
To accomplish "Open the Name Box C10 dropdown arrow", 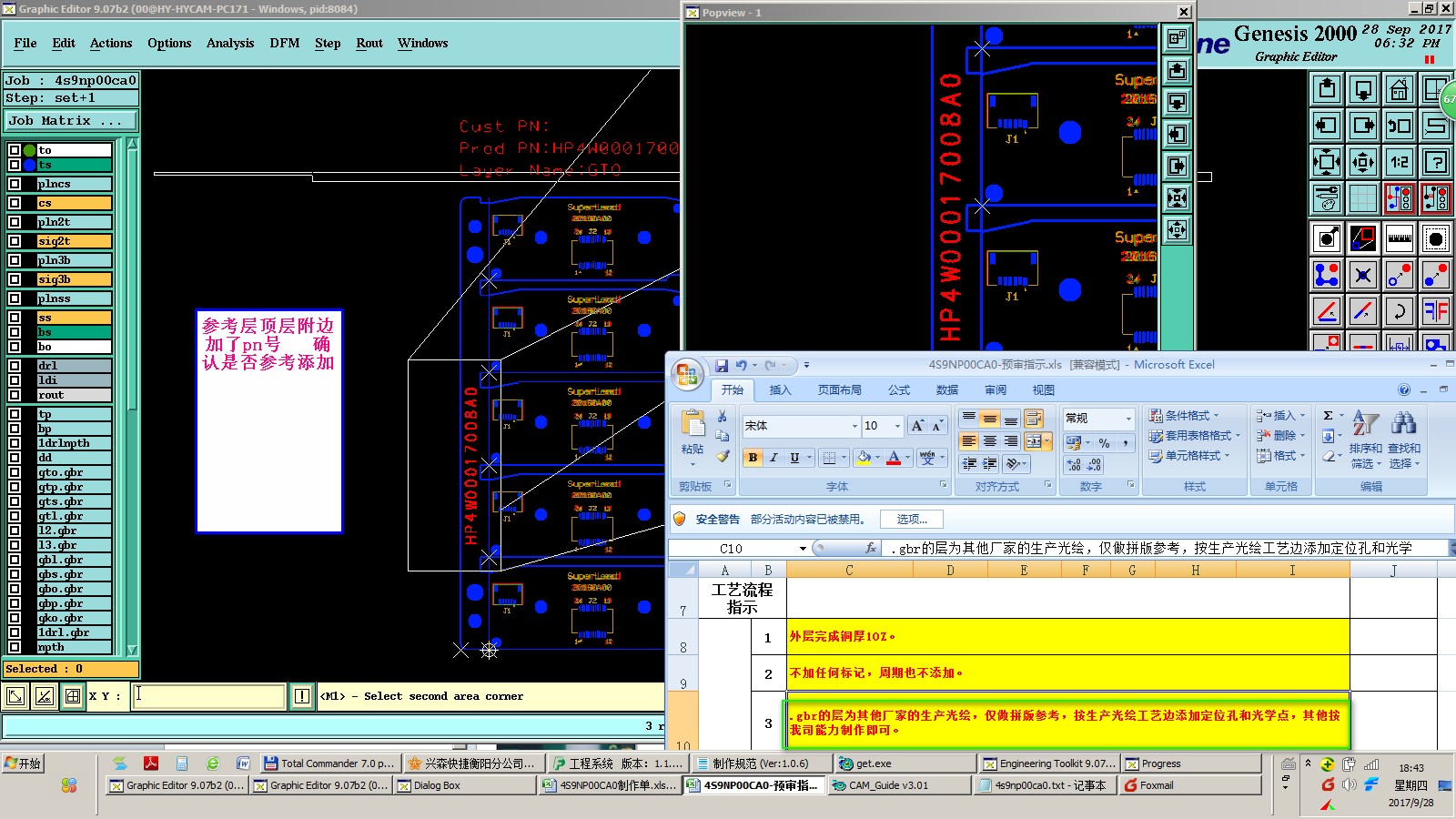I will point(803,549).
